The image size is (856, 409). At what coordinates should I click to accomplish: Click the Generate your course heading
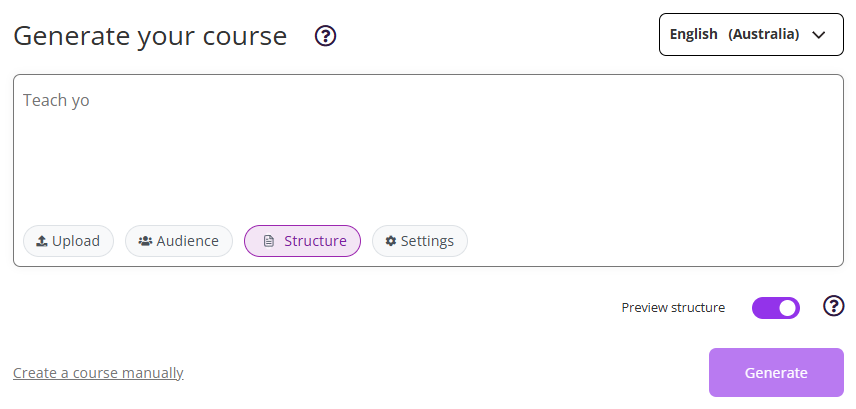point(150,36)
